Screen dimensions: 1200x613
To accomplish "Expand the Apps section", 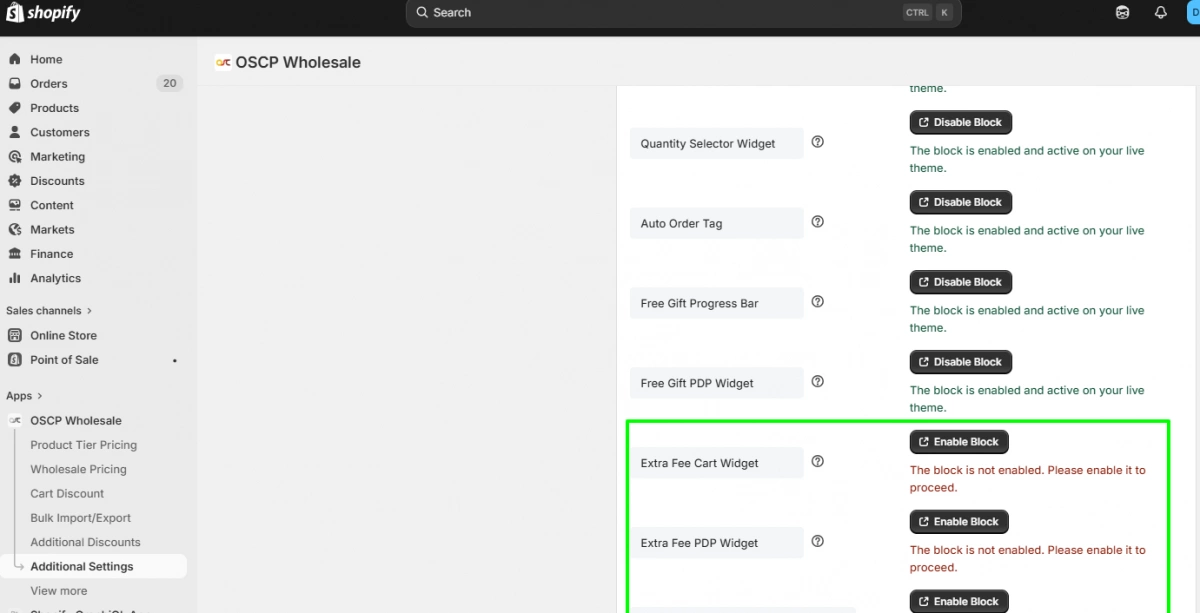I will coord(24,396).
